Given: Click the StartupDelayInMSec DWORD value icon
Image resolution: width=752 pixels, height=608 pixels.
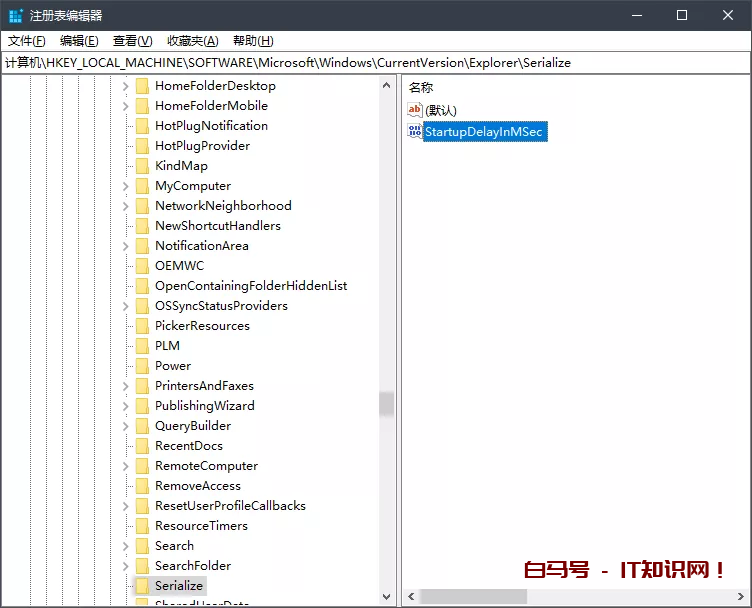Looking at the screenshot, I should coord(415,132).
